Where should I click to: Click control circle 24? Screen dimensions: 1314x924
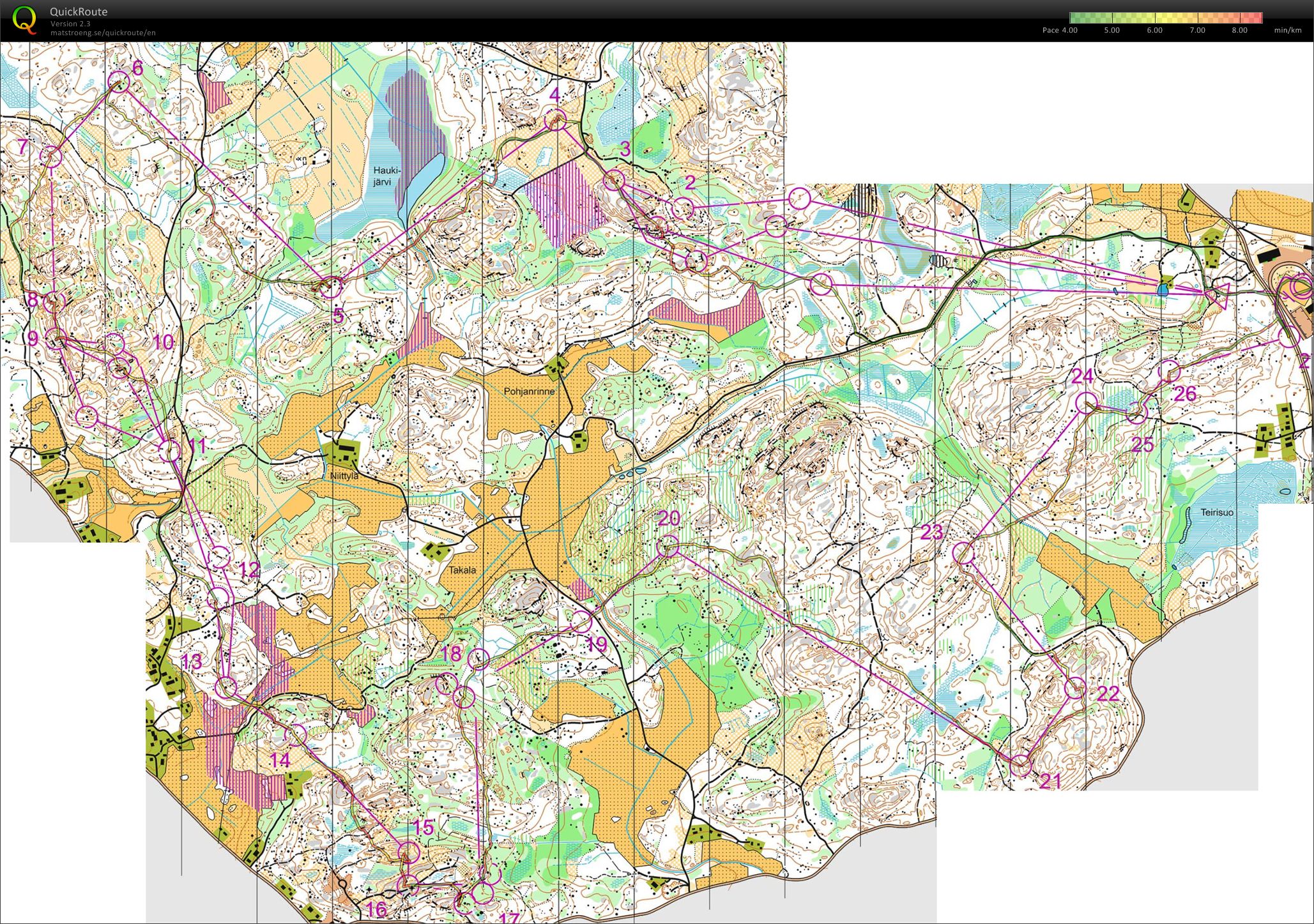(1087, 404)
